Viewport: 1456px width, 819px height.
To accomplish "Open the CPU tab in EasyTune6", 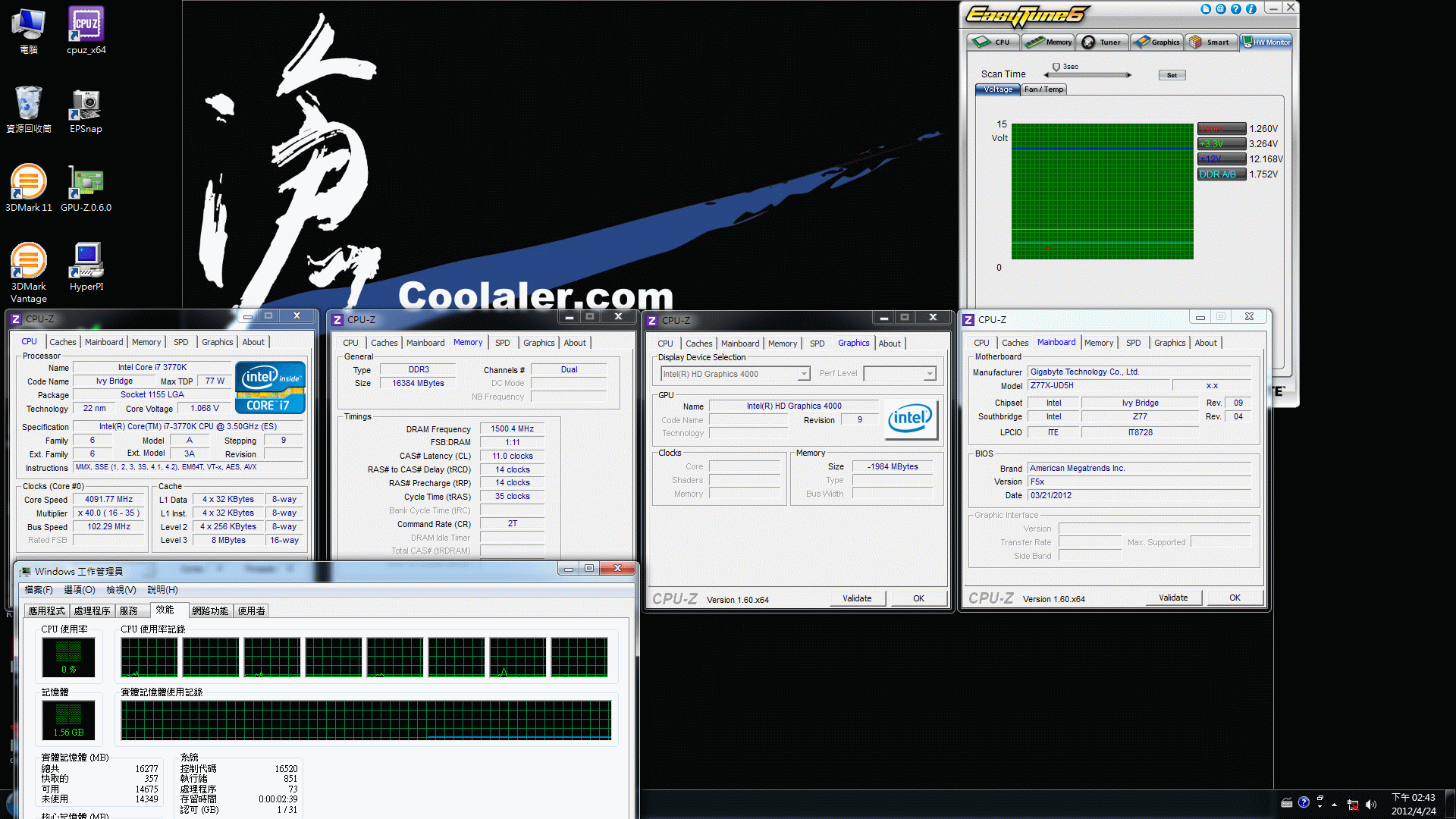I will coord(993,42).
